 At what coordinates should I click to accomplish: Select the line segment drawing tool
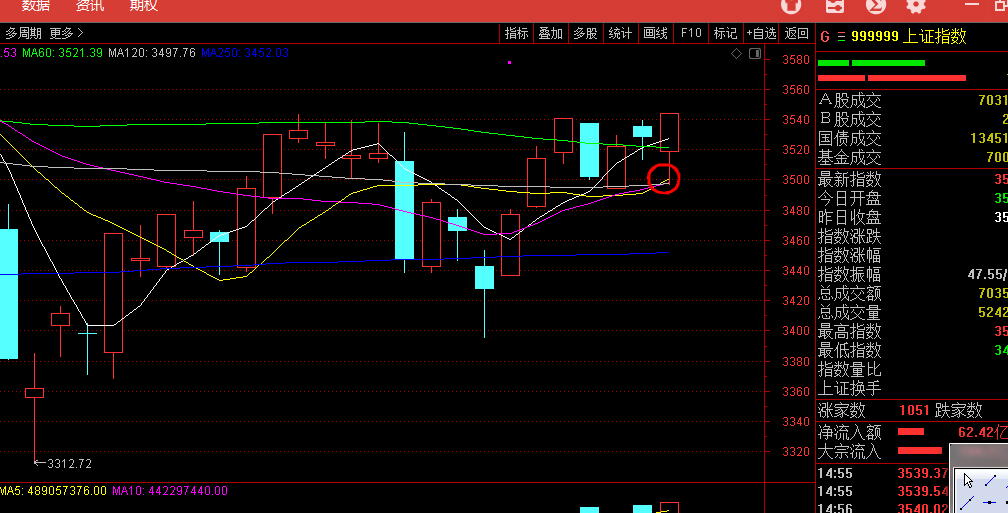[x=991, y=480]
